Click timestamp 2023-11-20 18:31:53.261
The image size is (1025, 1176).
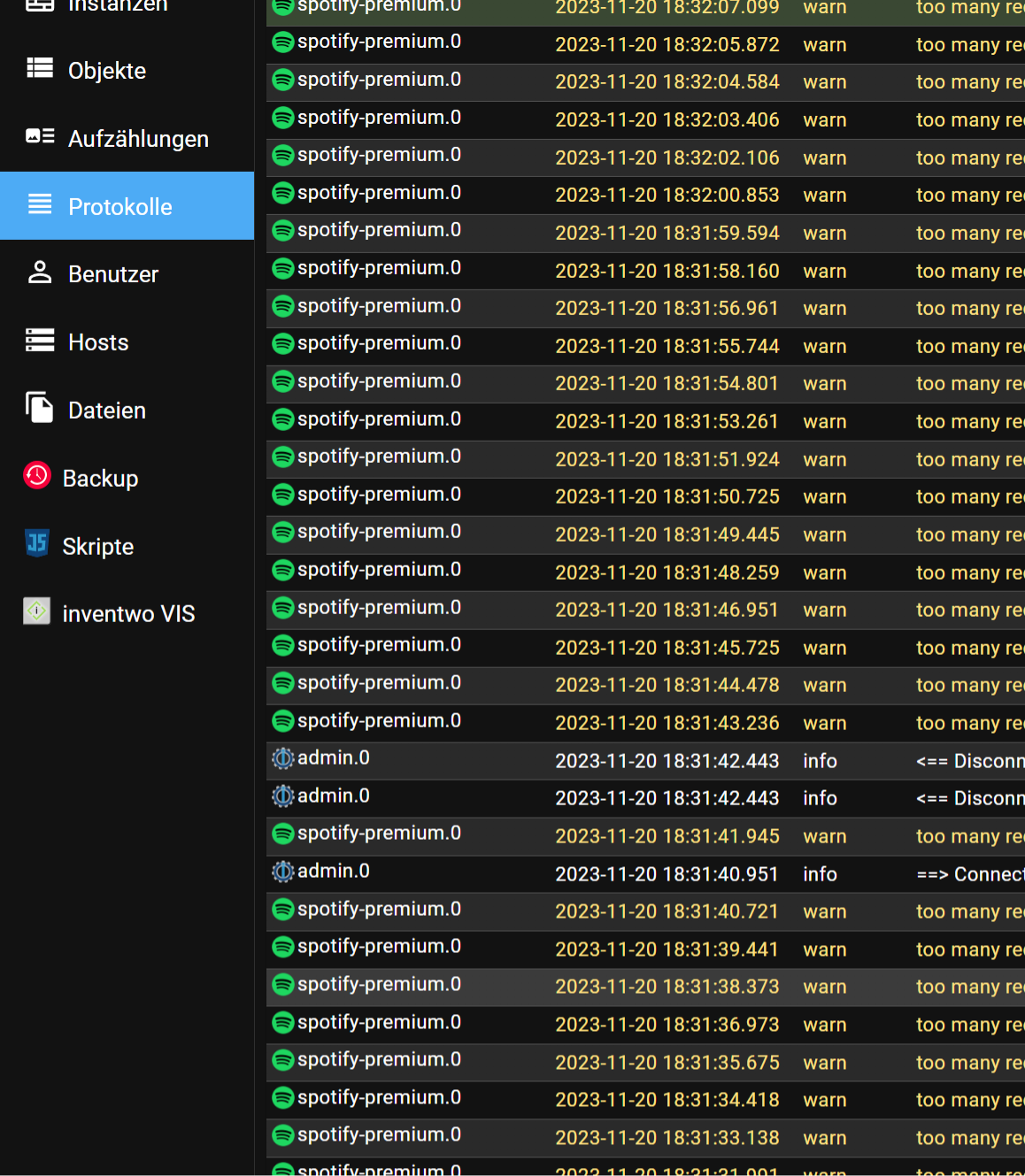point(667,421)
